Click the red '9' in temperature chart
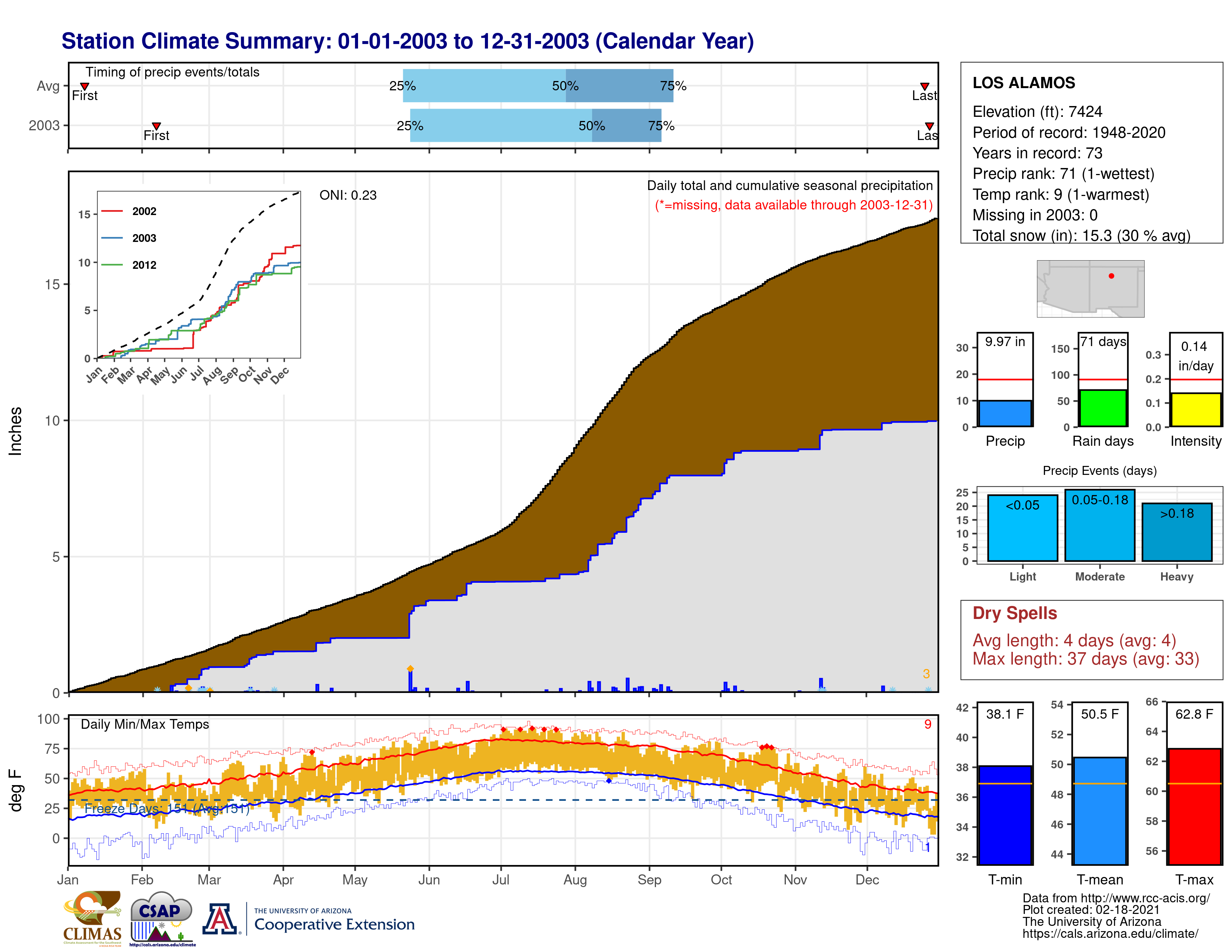The height and width of the screenshot is (952, 1232). [928, 724]
